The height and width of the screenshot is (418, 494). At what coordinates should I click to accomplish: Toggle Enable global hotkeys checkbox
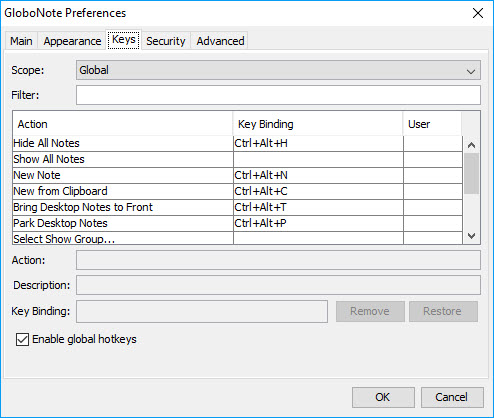tap(22, 340)
